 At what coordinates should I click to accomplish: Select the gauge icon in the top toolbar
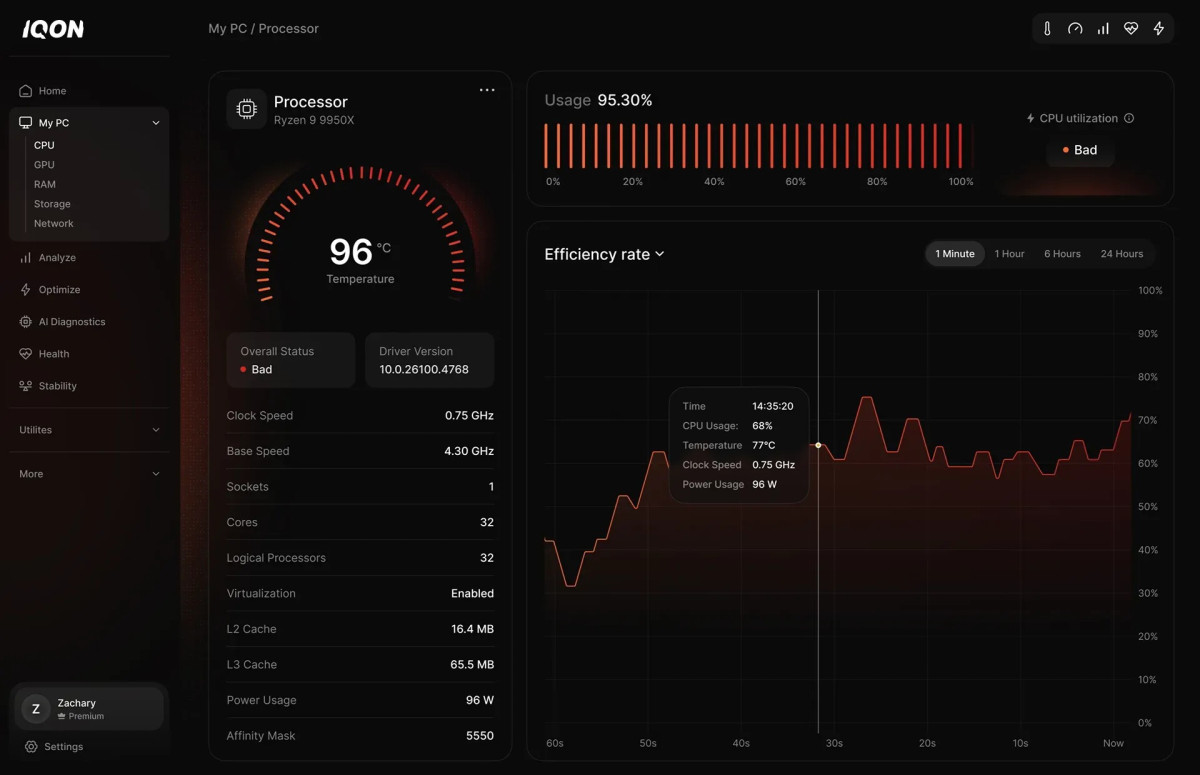[x=1074, y=28]
